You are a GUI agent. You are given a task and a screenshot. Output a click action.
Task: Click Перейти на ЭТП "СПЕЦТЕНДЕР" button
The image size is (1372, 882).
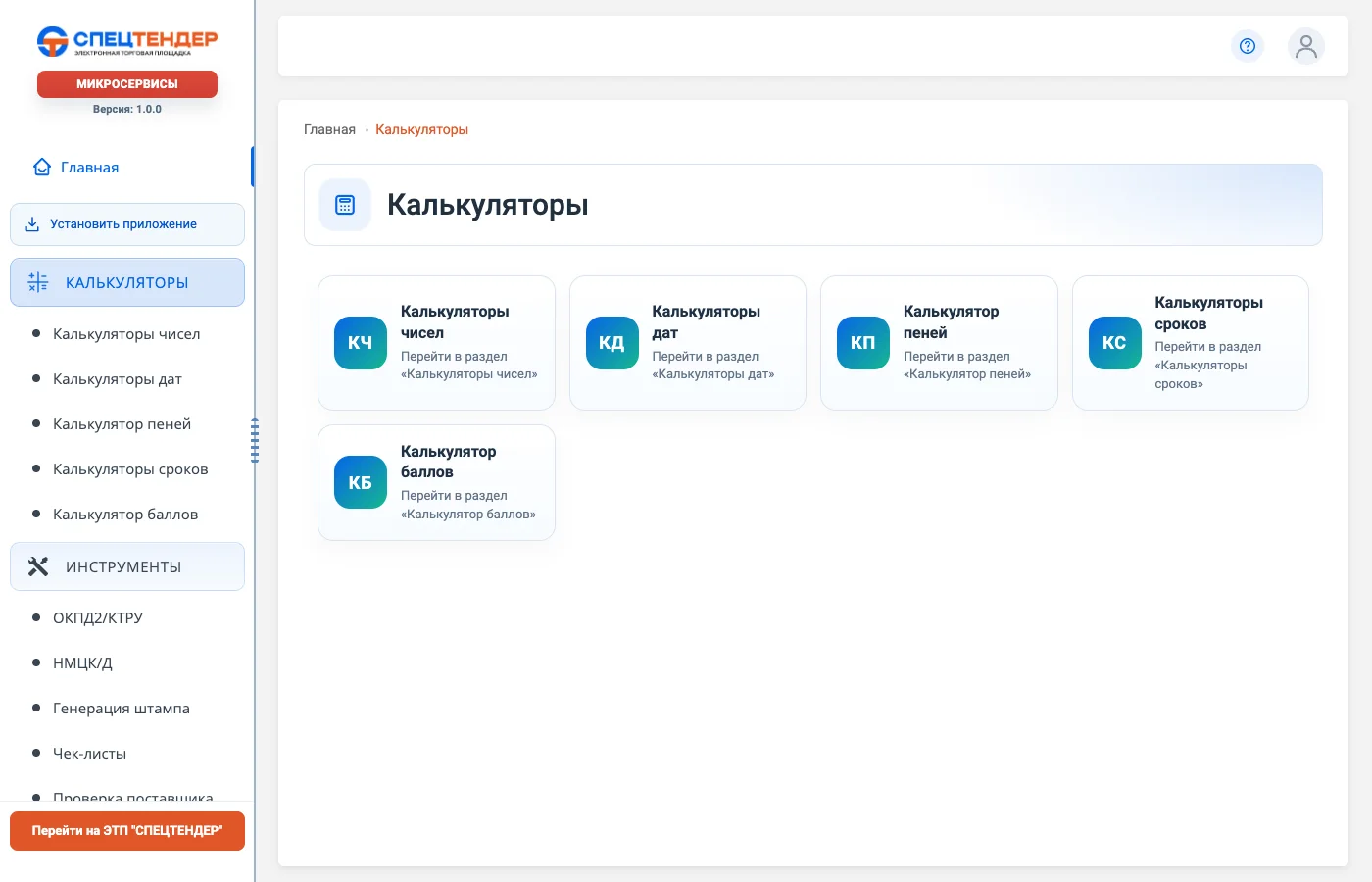[127, 831]
